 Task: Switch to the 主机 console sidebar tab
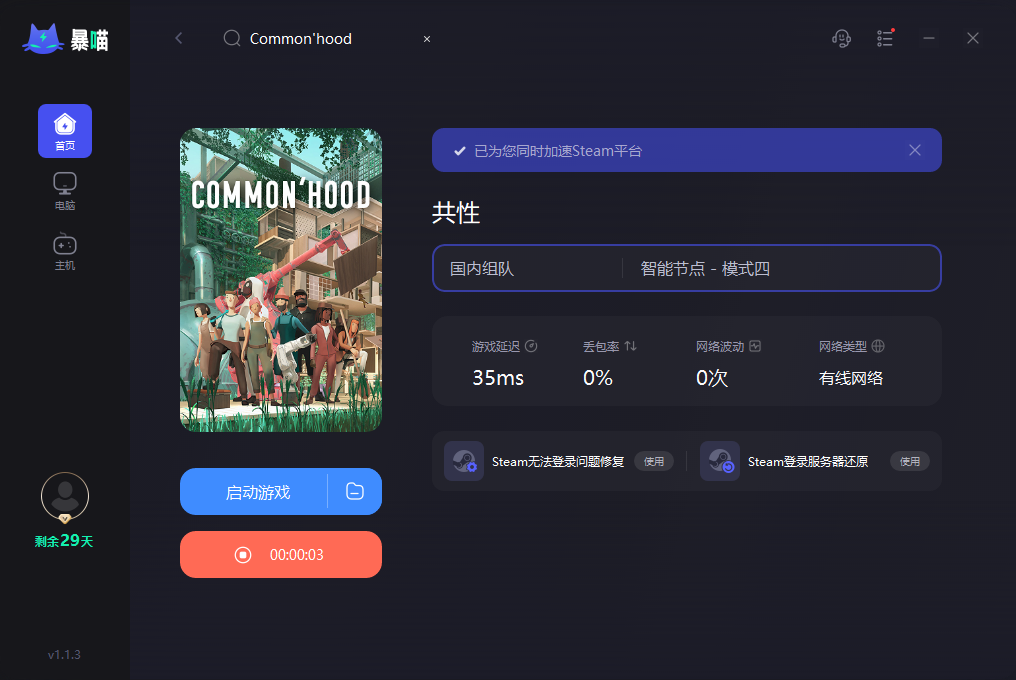[x=65, y=252]
